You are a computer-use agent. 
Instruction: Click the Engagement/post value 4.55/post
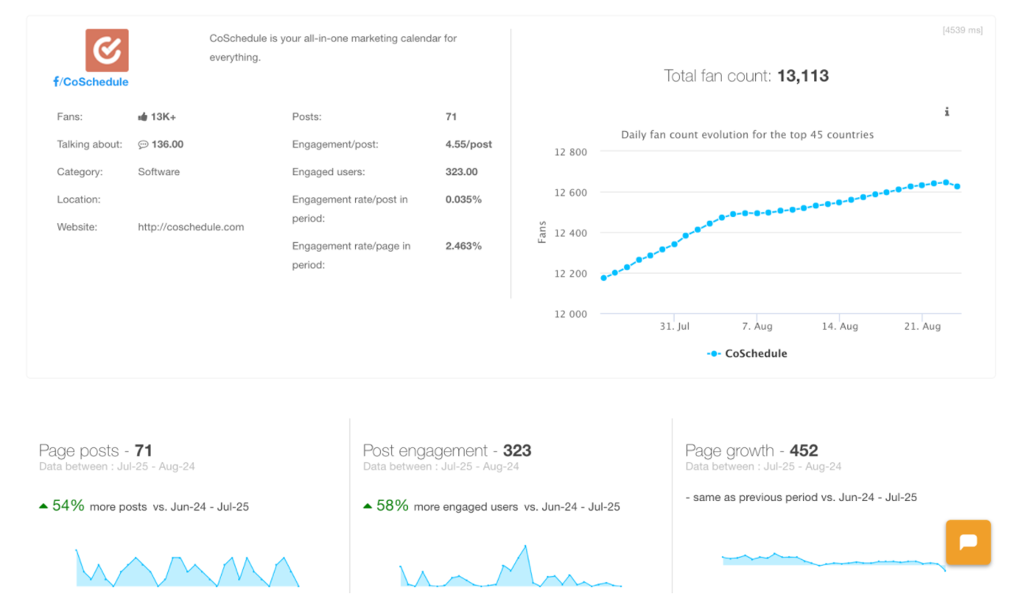469,144
